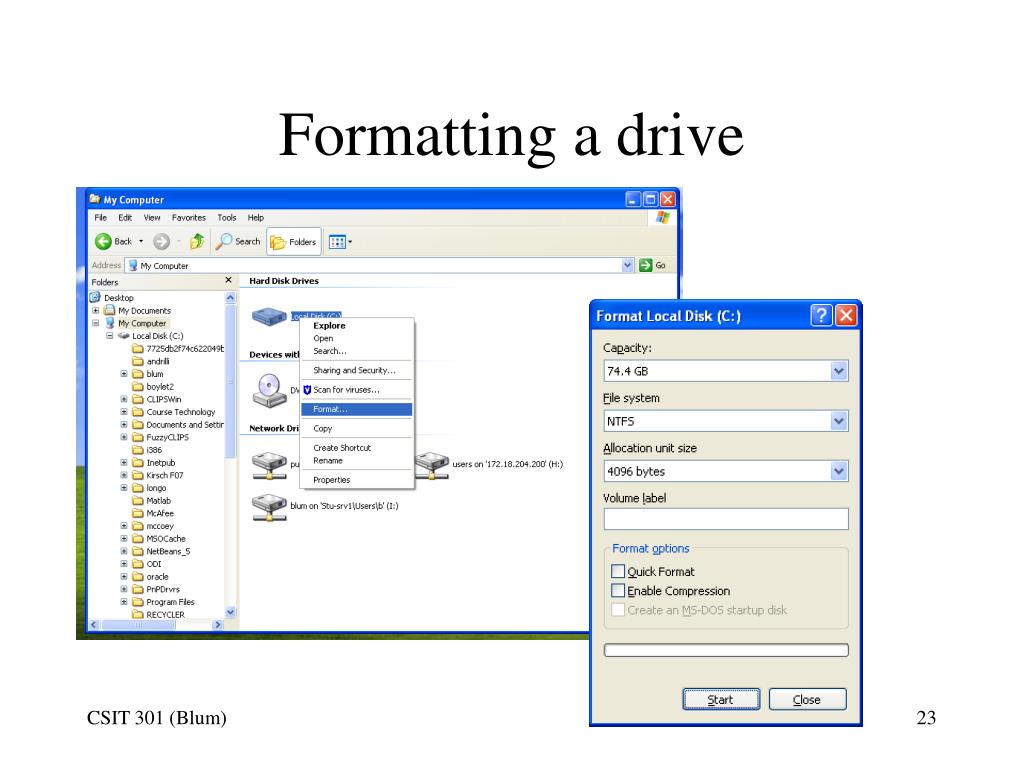Open the Edit menu

125,217
